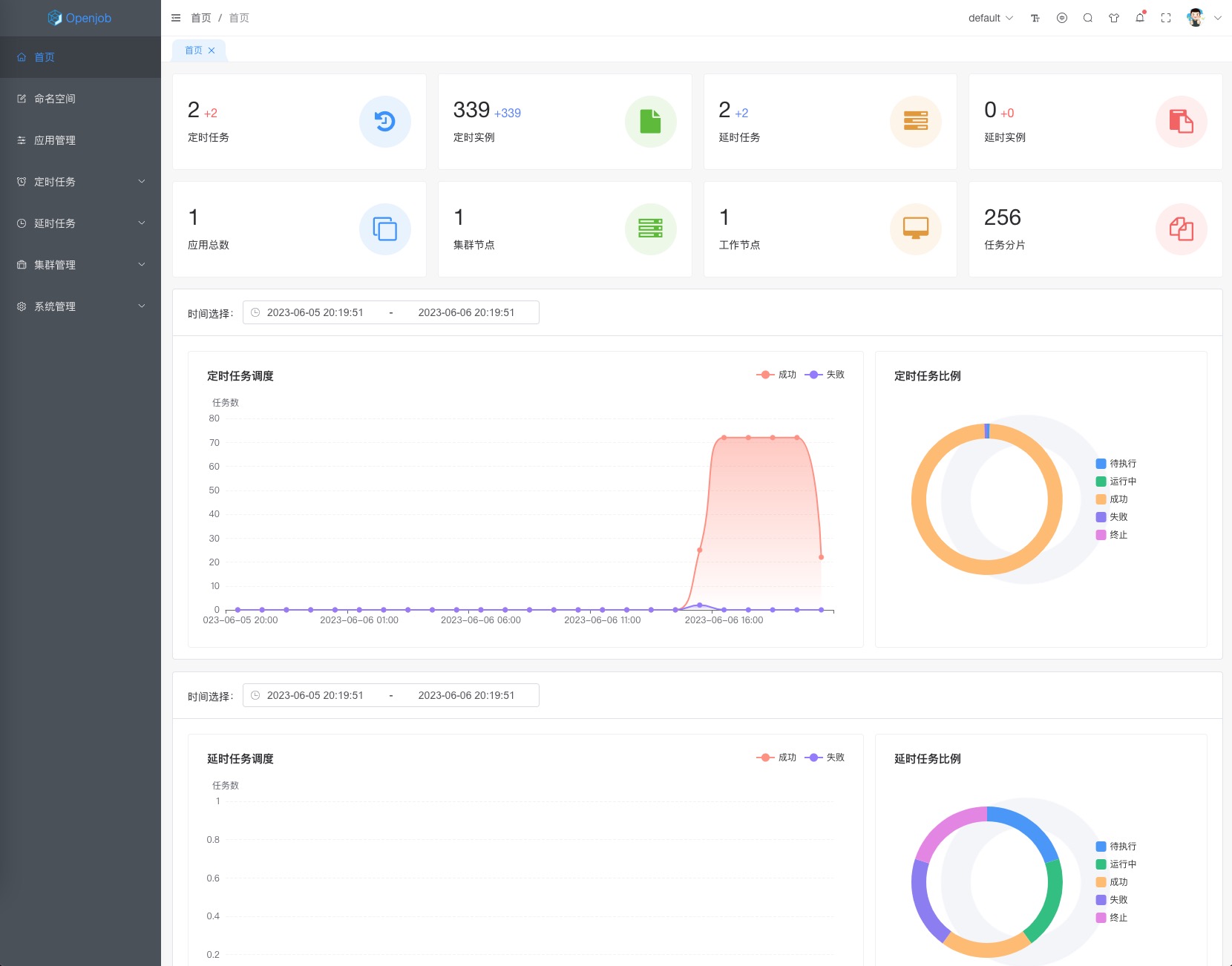Click the 延时实例 red documents icon

click(x=1181, y=122)
